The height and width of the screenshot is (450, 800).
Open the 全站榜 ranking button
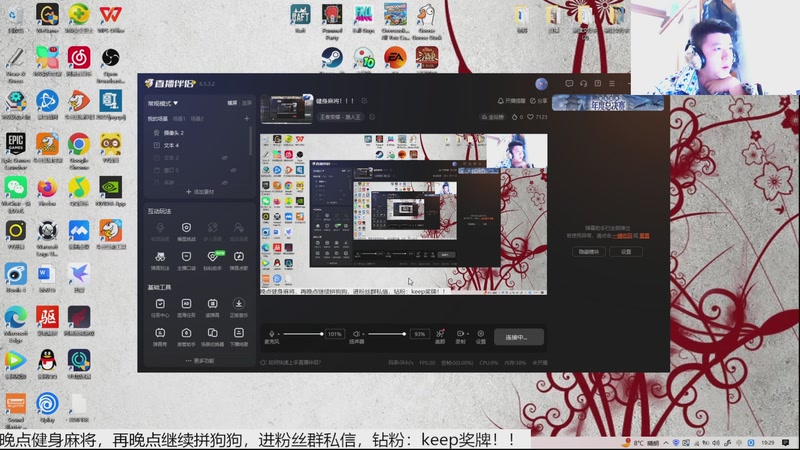tap(493, 117)
